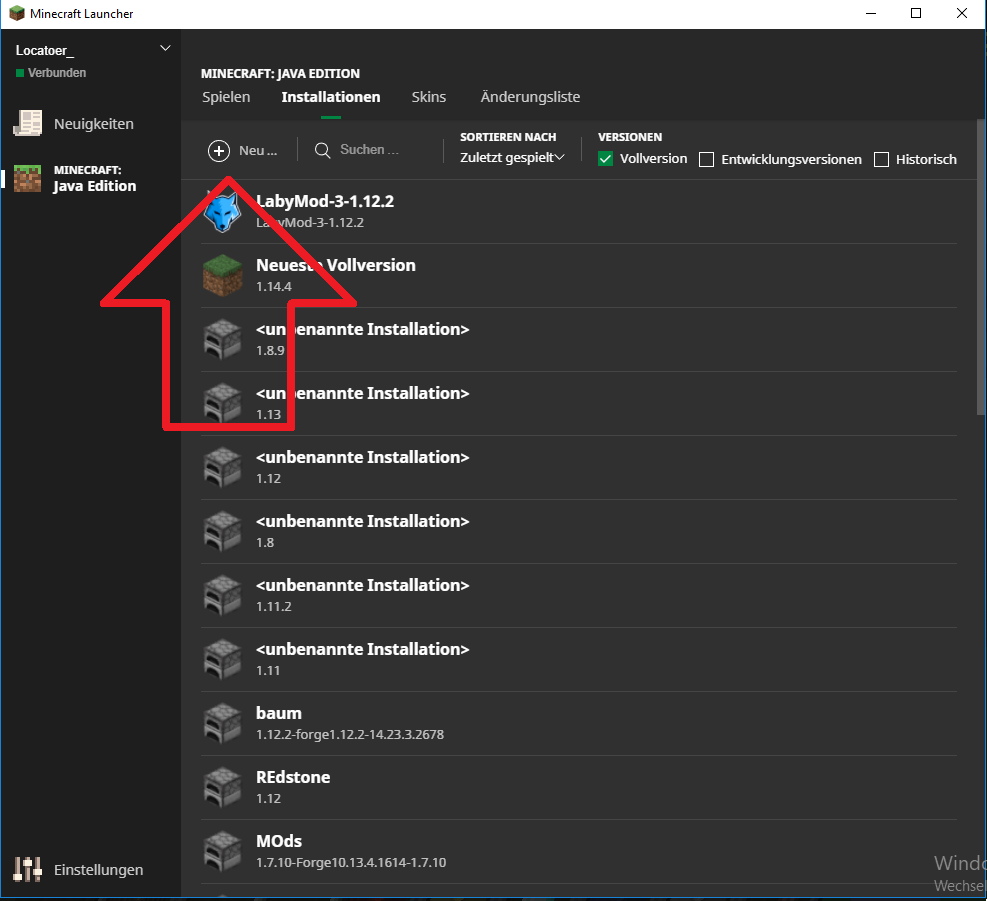Click the 1.14.4 version text
Screen dimensions: 987x901
[x=274, y=286]
